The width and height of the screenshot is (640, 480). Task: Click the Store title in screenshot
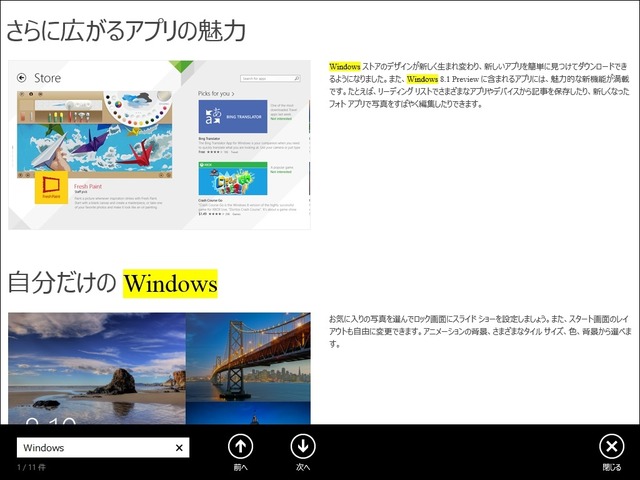pos(47,78)
